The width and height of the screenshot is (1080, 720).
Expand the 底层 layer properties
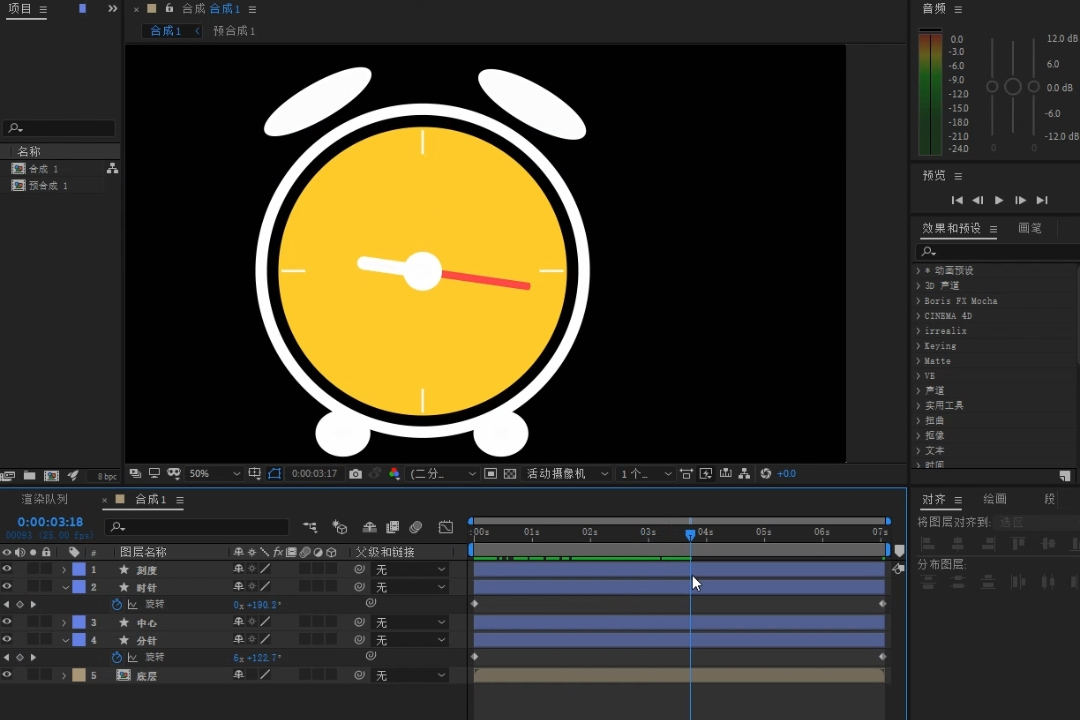click(x=64, y=676)
